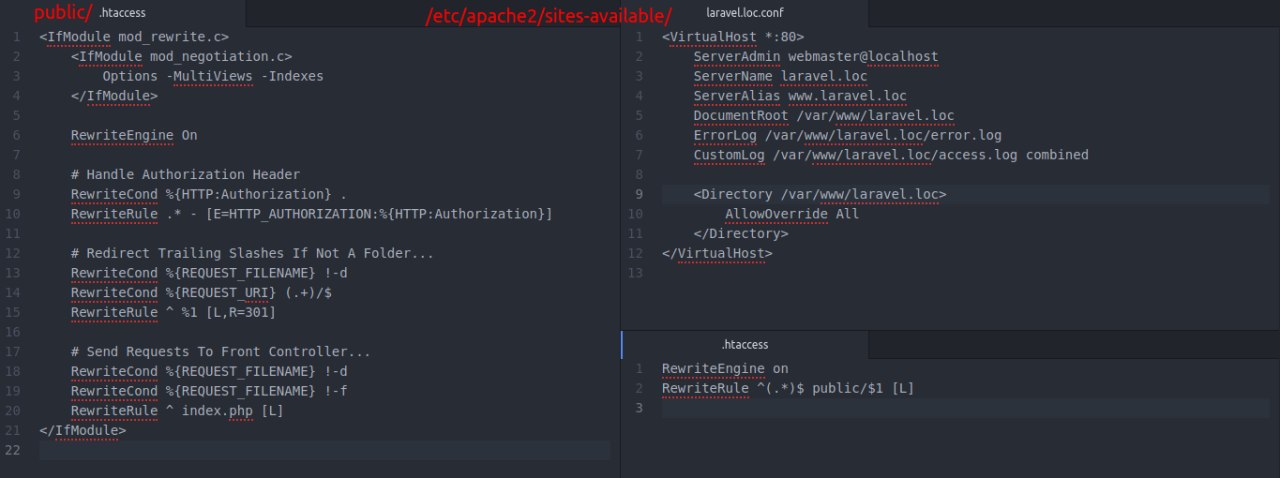Image resolution: width=1280 pixels, height=478 pixels.
Task: Place cursor on '<IfModule mod_rewrite.c>' line
Action: pos(134,37)
